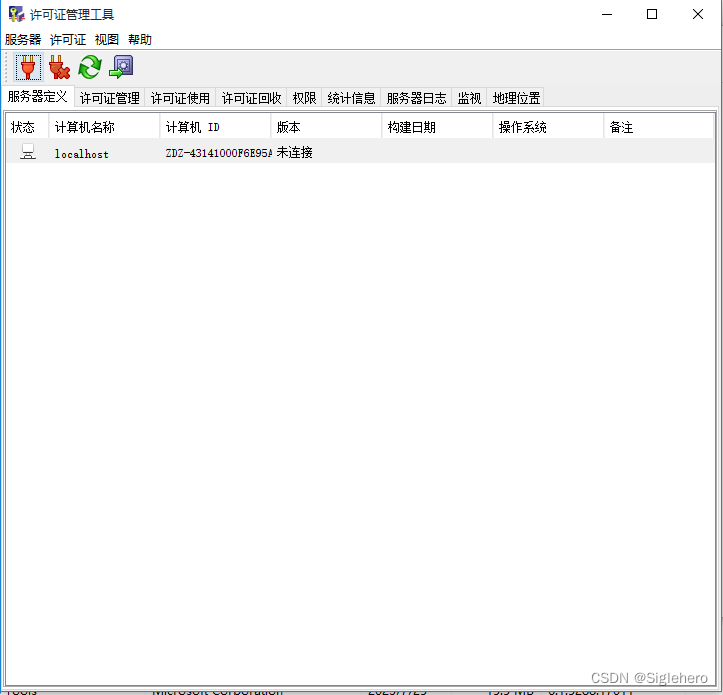This screenshot has width=723, height=695.
Task: Open the 地理位置 tab
Action: (x=517, y=98)
